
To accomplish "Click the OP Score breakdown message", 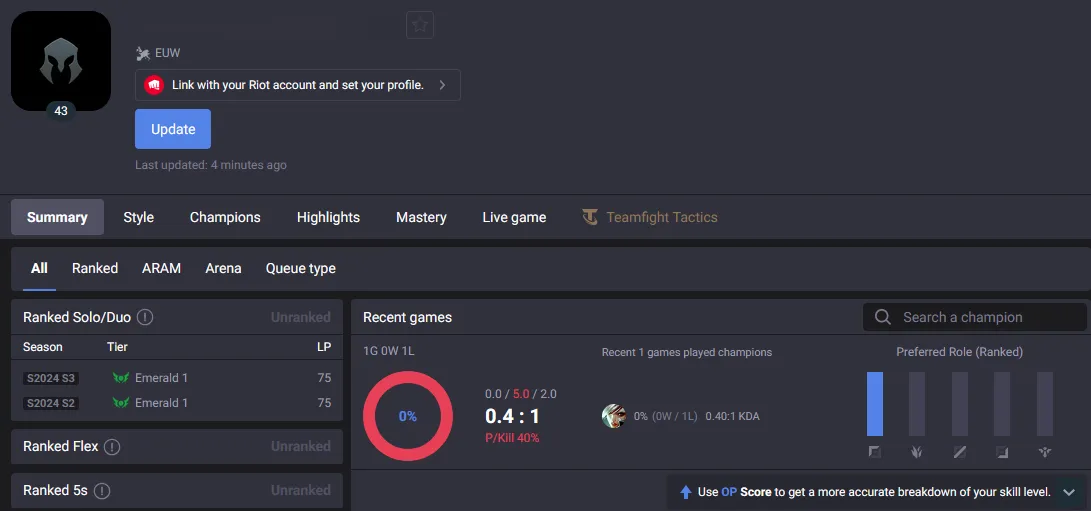I will click(874, 492).
